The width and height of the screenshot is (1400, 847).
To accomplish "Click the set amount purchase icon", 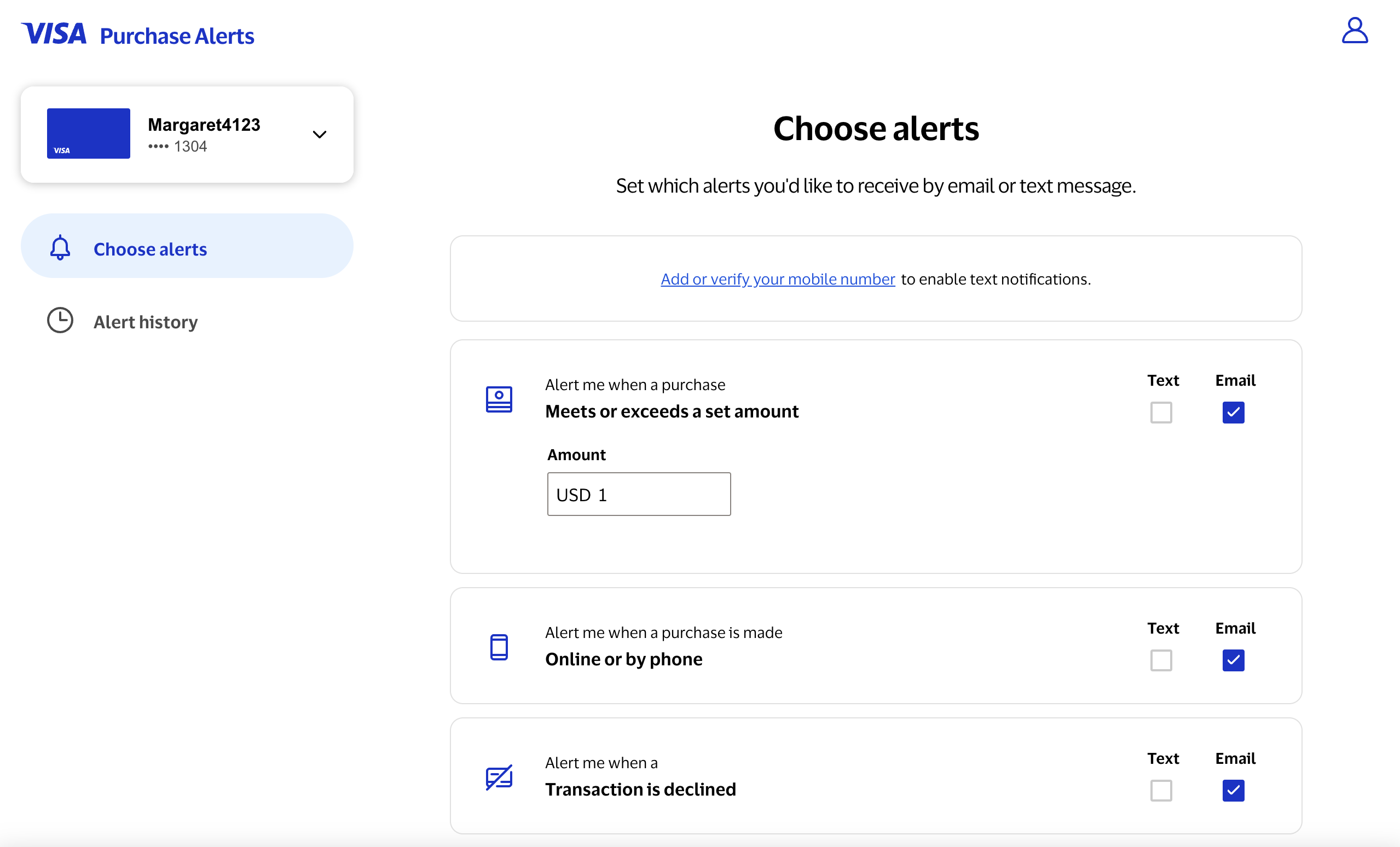I will [x=499, y=399].
